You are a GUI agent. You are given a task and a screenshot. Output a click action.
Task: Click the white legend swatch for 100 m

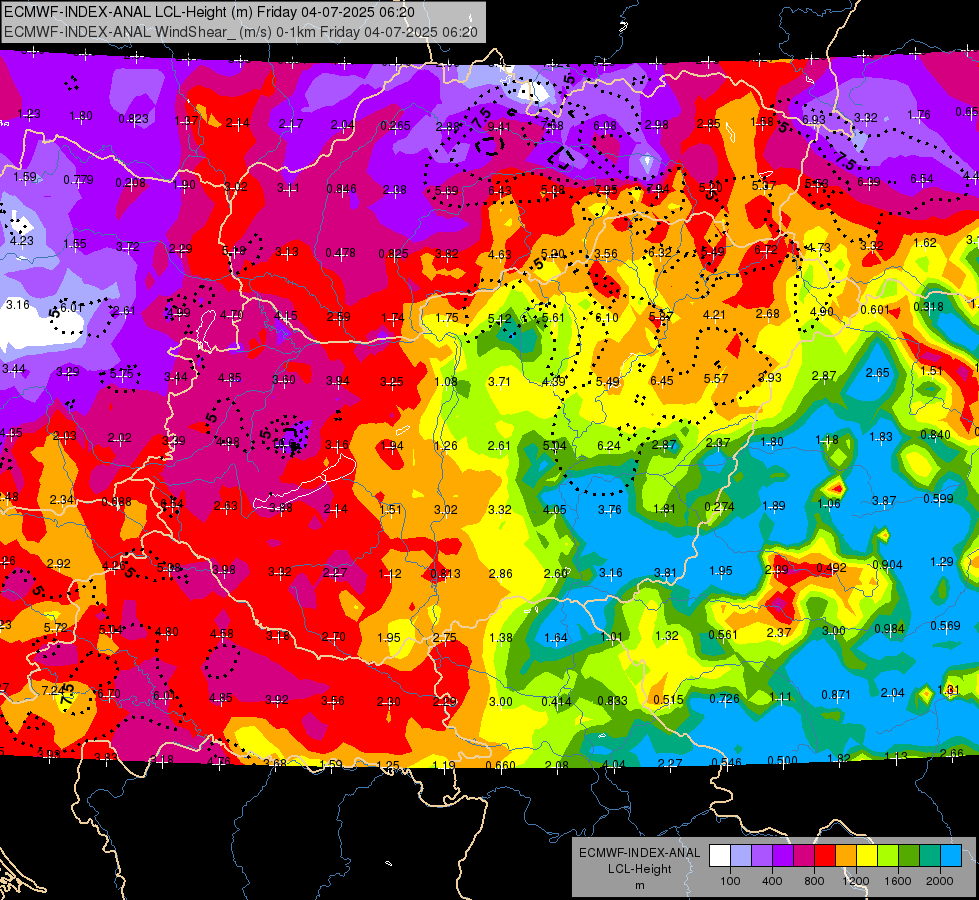(720, 856)
